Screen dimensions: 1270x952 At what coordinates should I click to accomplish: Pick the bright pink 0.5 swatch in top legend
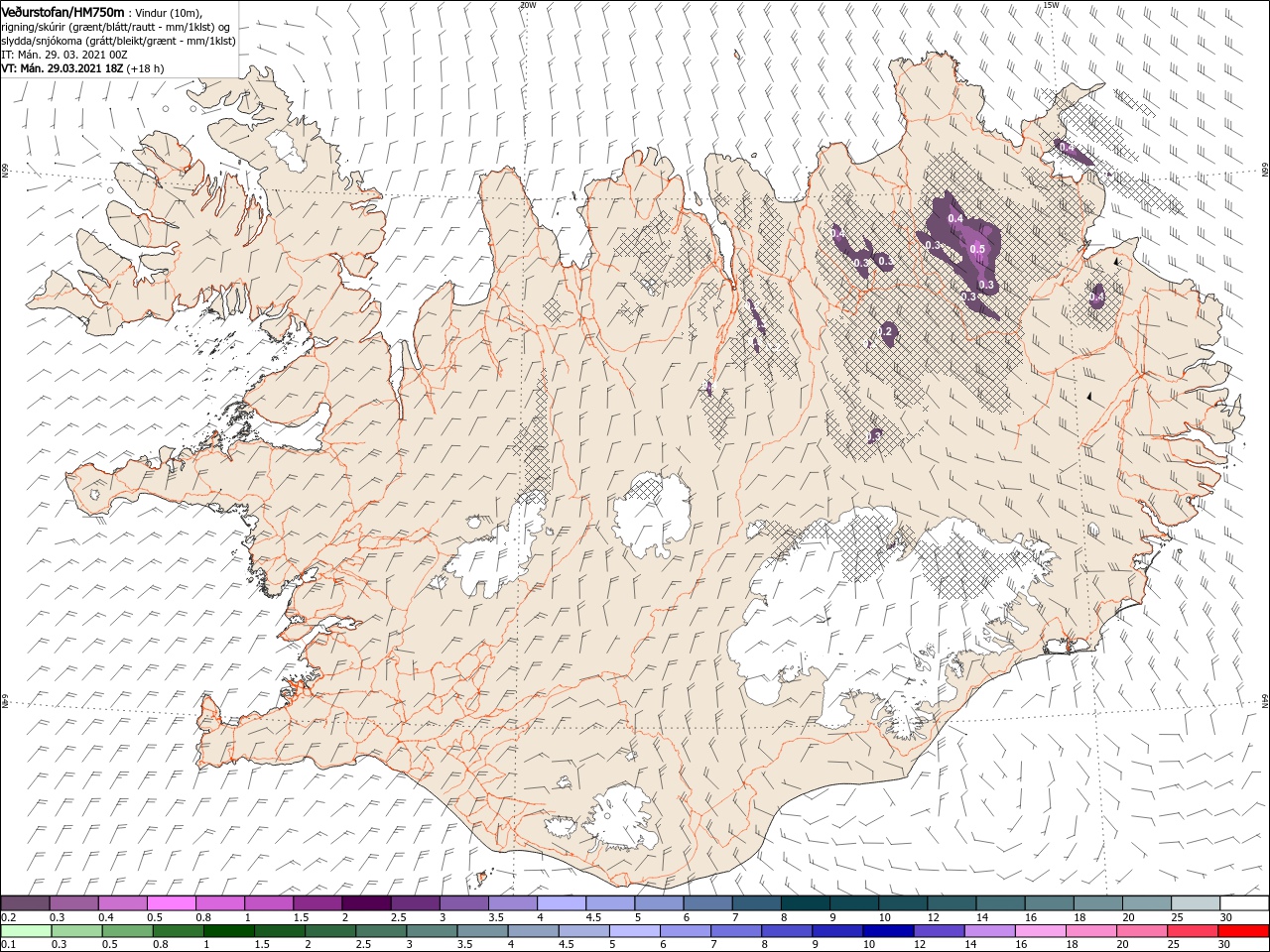[172, 902]
